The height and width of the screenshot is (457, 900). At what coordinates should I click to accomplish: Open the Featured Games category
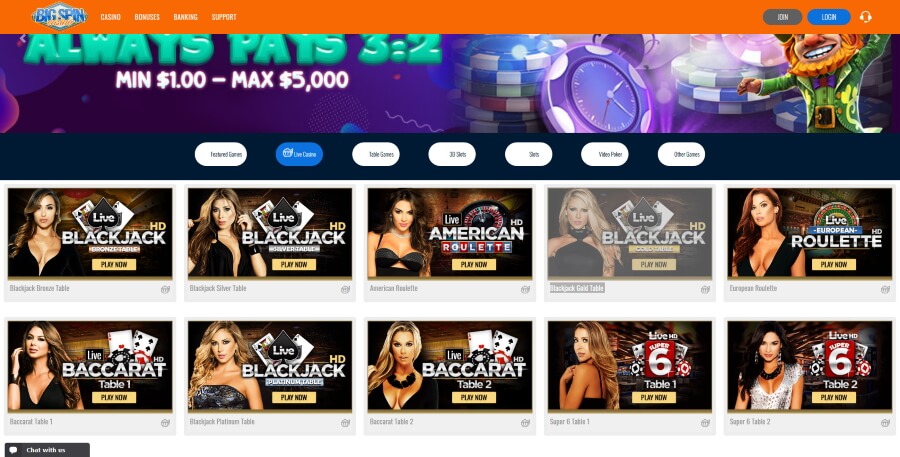(221, 154)
